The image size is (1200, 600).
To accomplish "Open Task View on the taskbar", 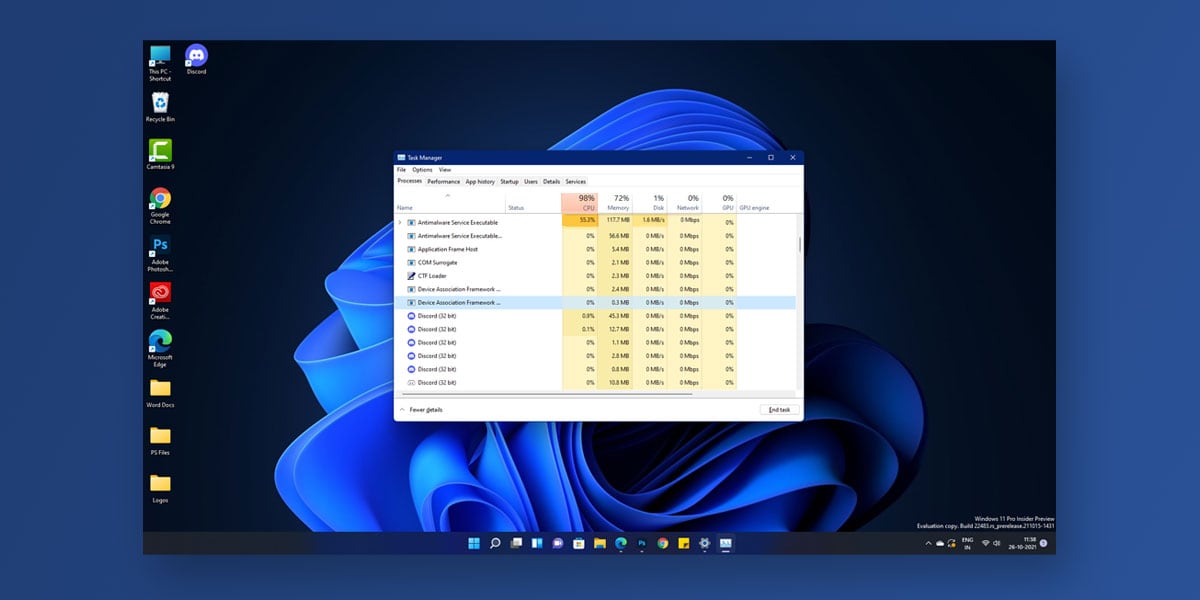I will (x=516, y=543).
